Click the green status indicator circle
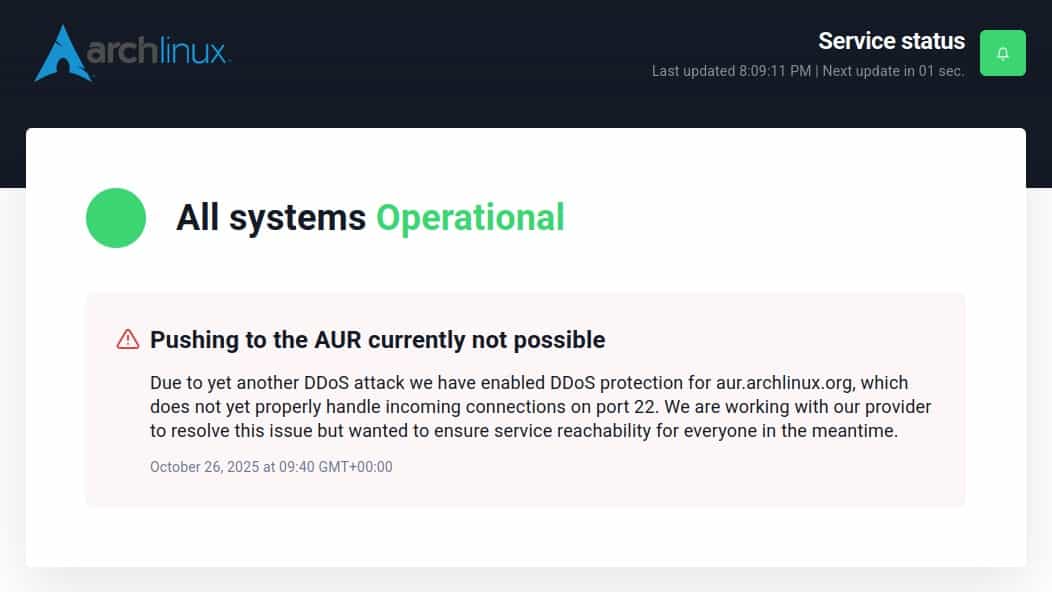 point(115,217)
